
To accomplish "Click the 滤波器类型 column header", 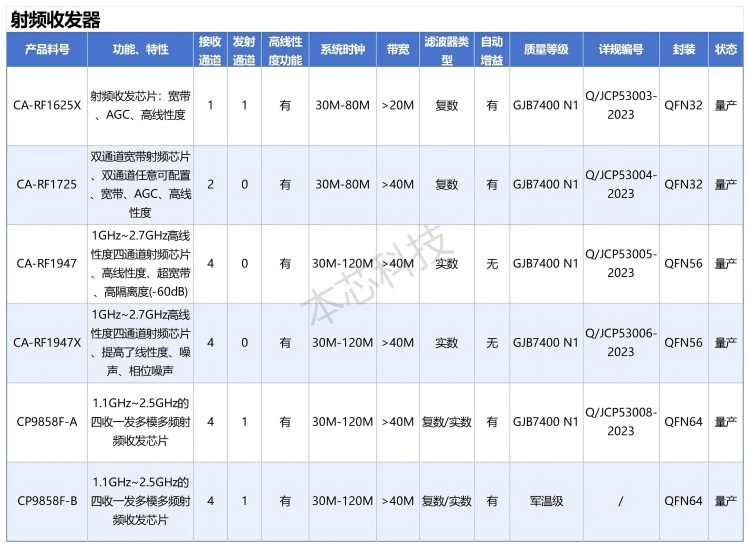I will tap(446, 49).
